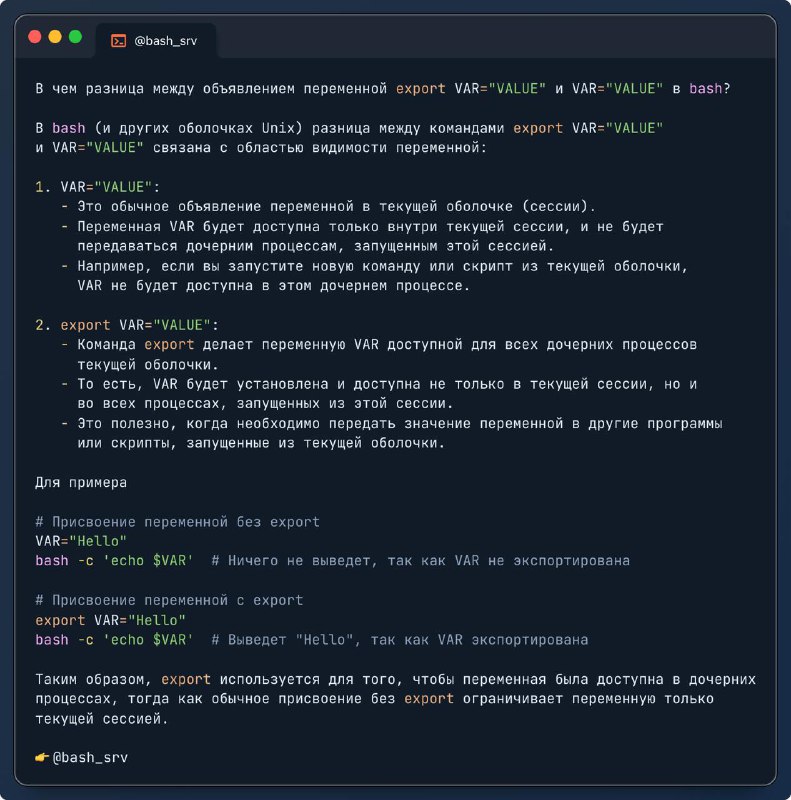
Task: Click the "Для примера" heading text
Action: point(81,482)
